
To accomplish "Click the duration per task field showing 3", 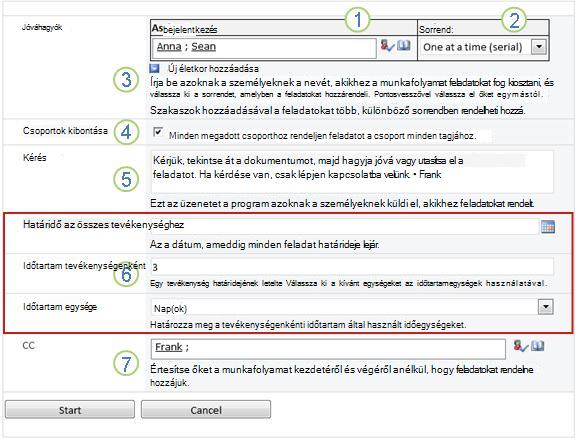I will 352,267.
